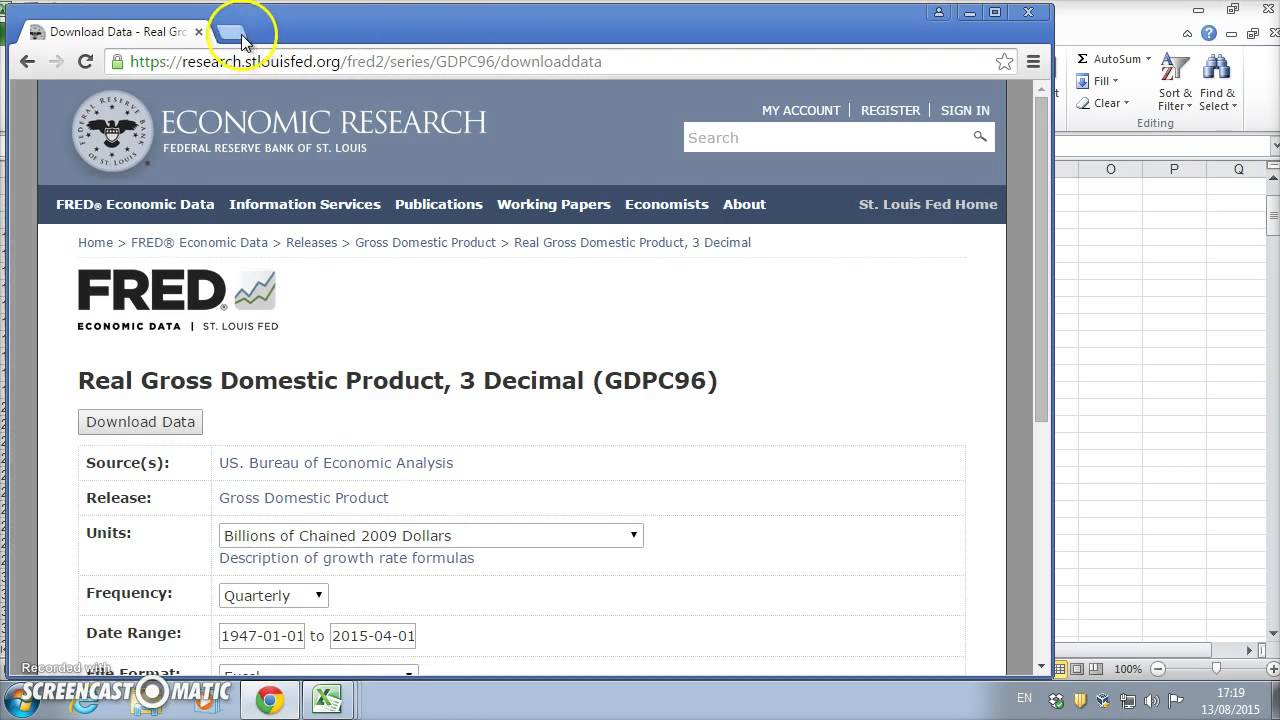Click the Gross Domestic Product breadcrumb link
This screenshot has height=720, width=1280.
point(425,242)
